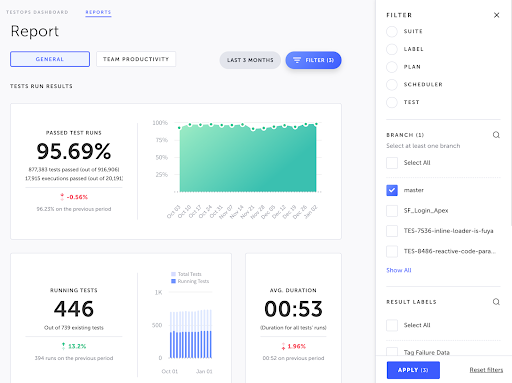
Task: Click the red decrease arrow beside -0.56%
Action: (62, 197)
